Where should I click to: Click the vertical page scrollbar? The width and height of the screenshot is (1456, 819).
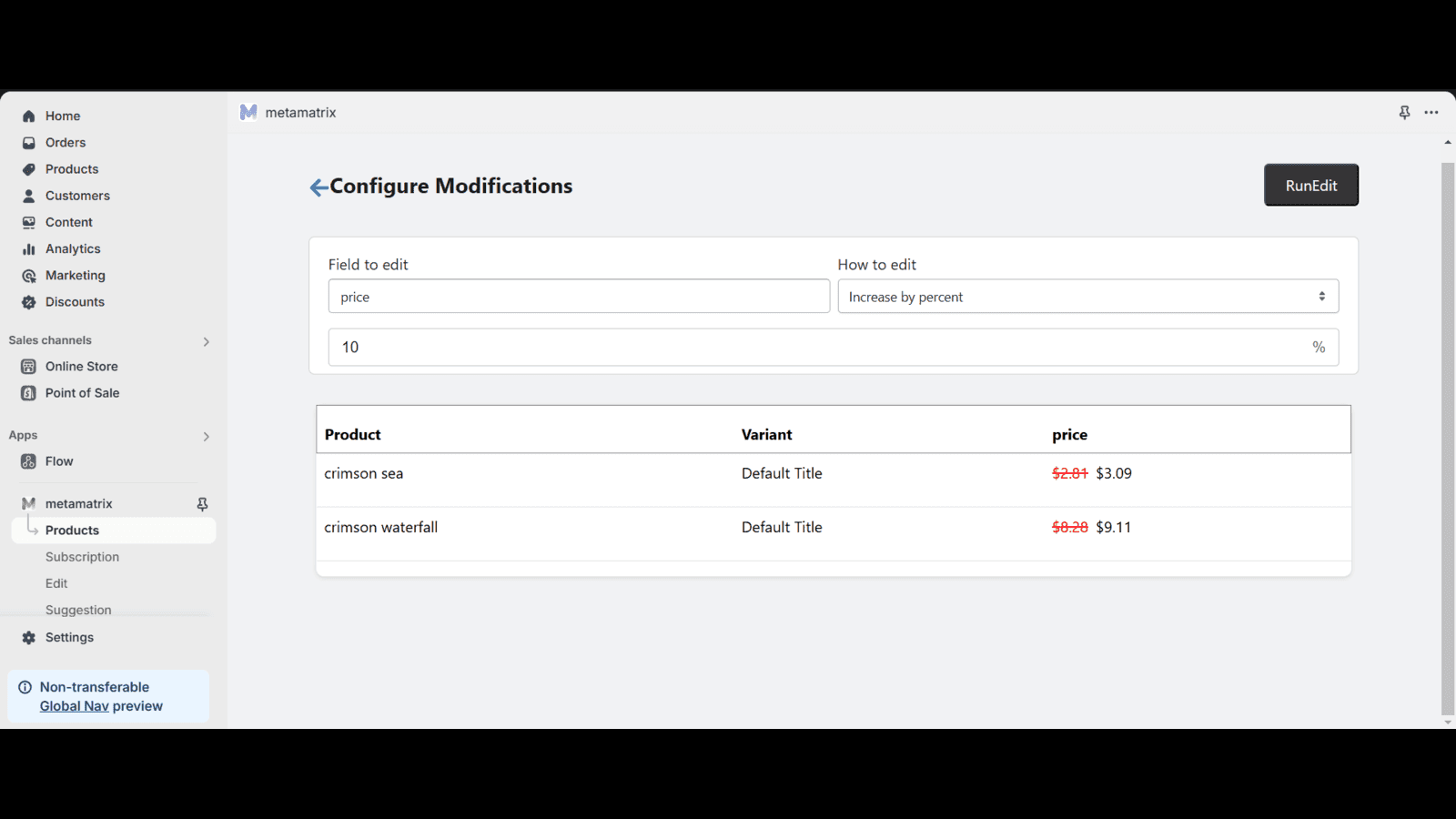[1447, 437]
